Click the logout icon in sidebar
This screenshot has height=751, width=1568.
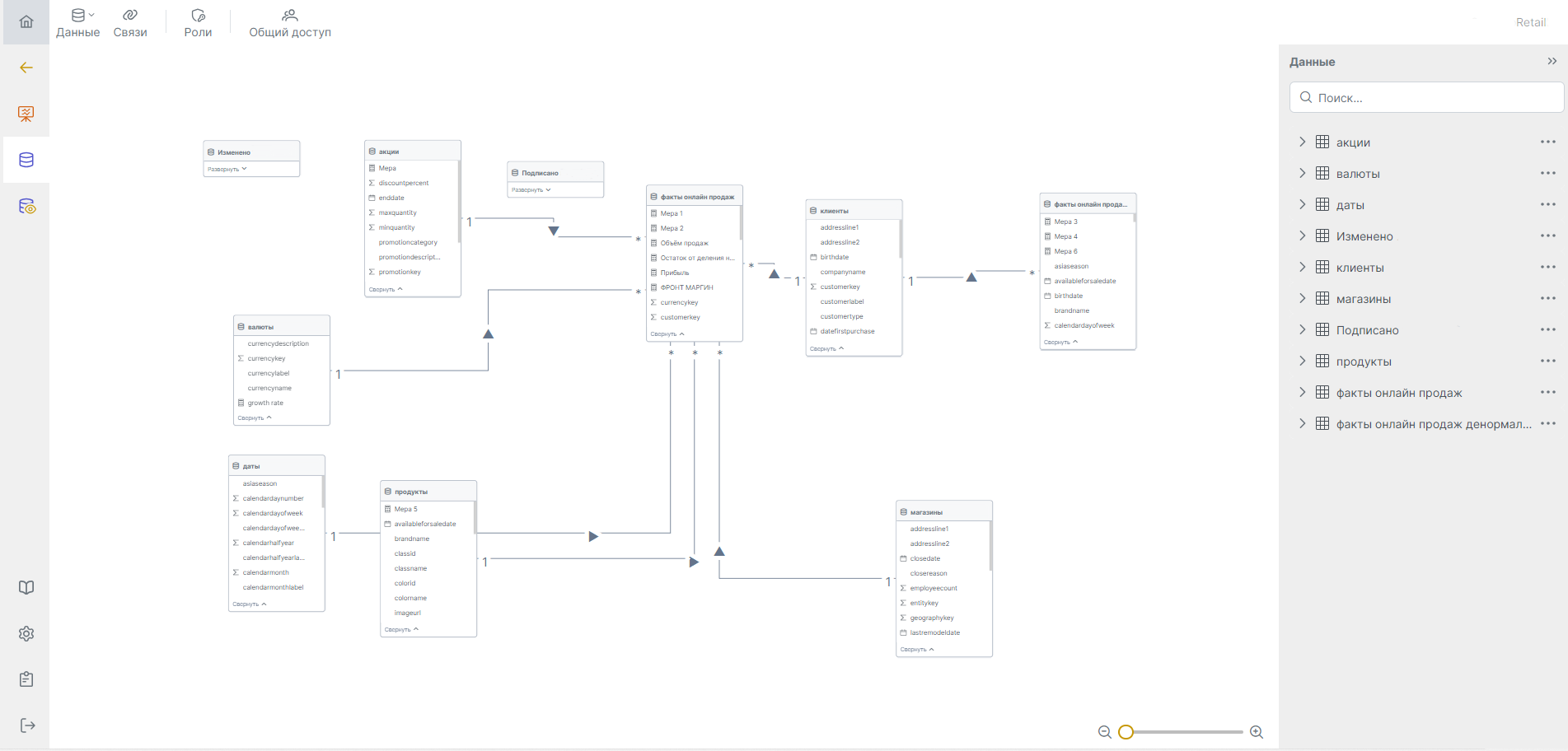pyautogui.click(x=26, y=725)
